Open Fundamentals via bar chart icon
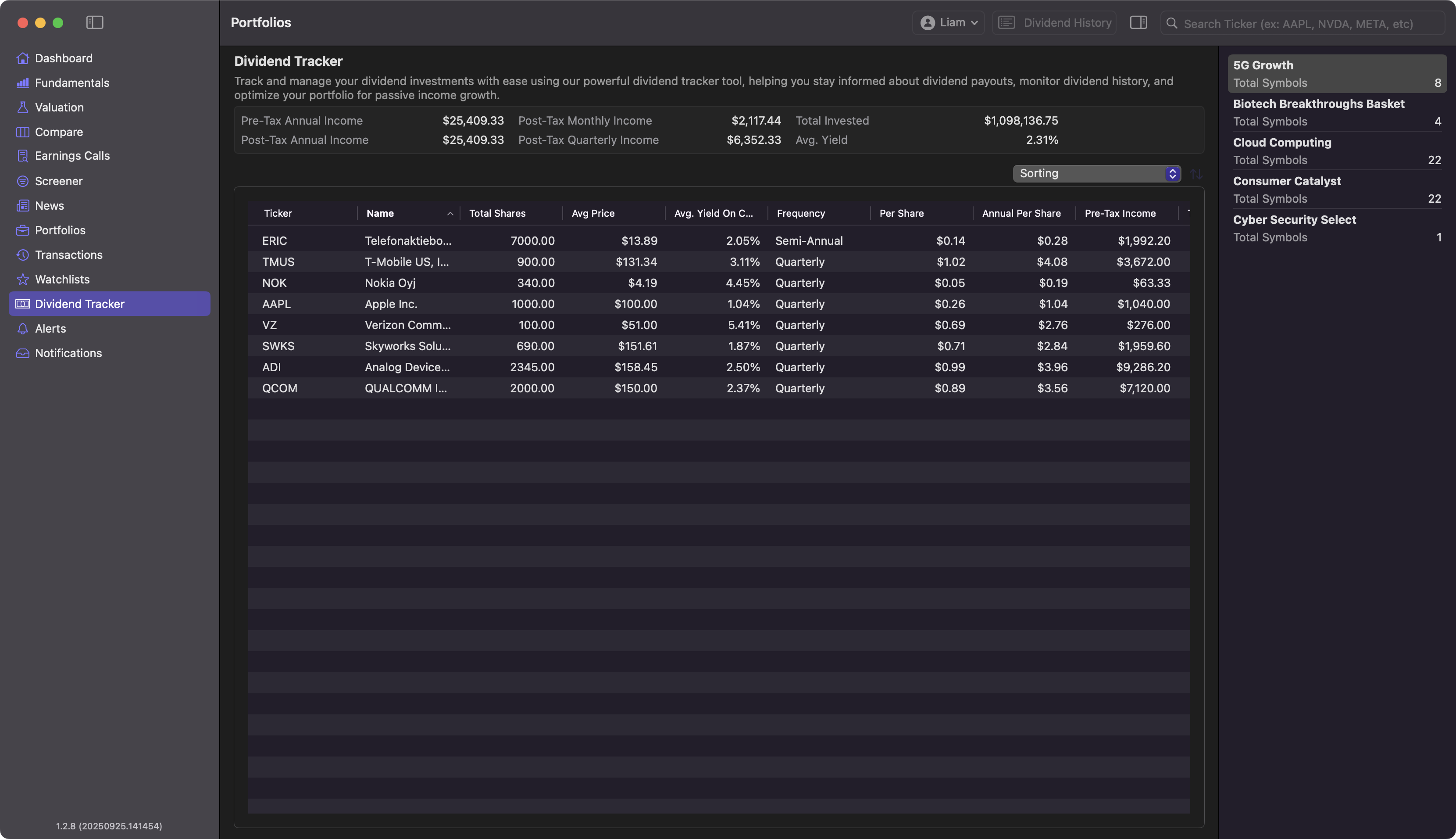 click(22, 83)
